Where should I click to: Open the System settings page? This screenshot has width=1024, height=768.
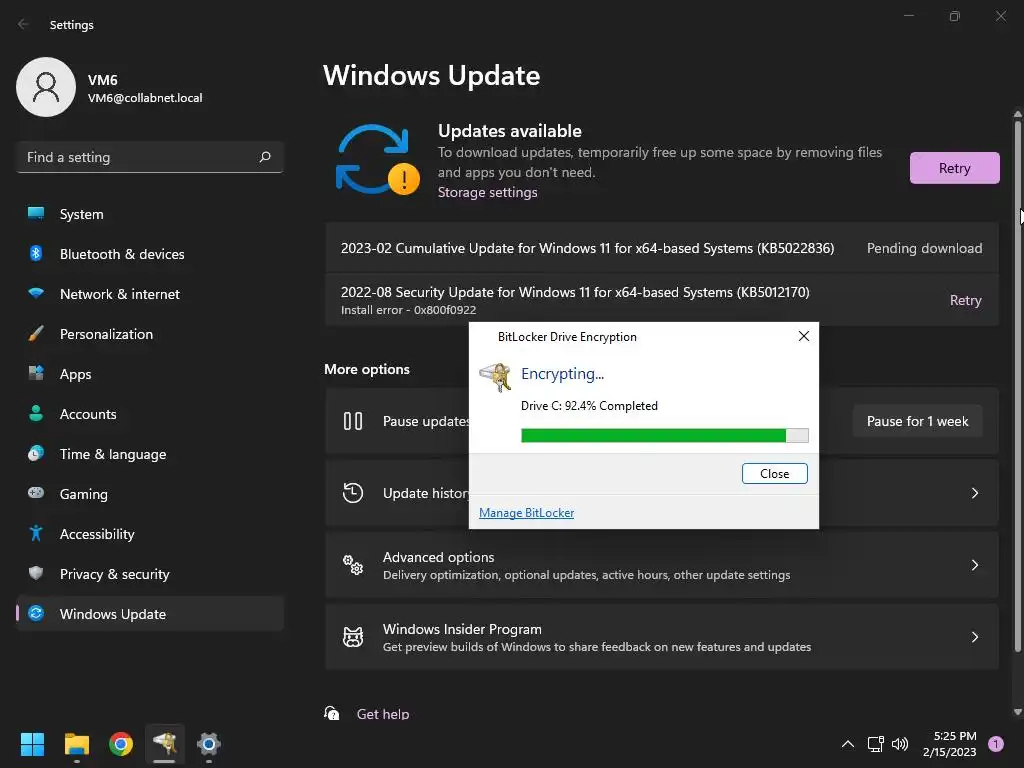click(x=150, y=214)
